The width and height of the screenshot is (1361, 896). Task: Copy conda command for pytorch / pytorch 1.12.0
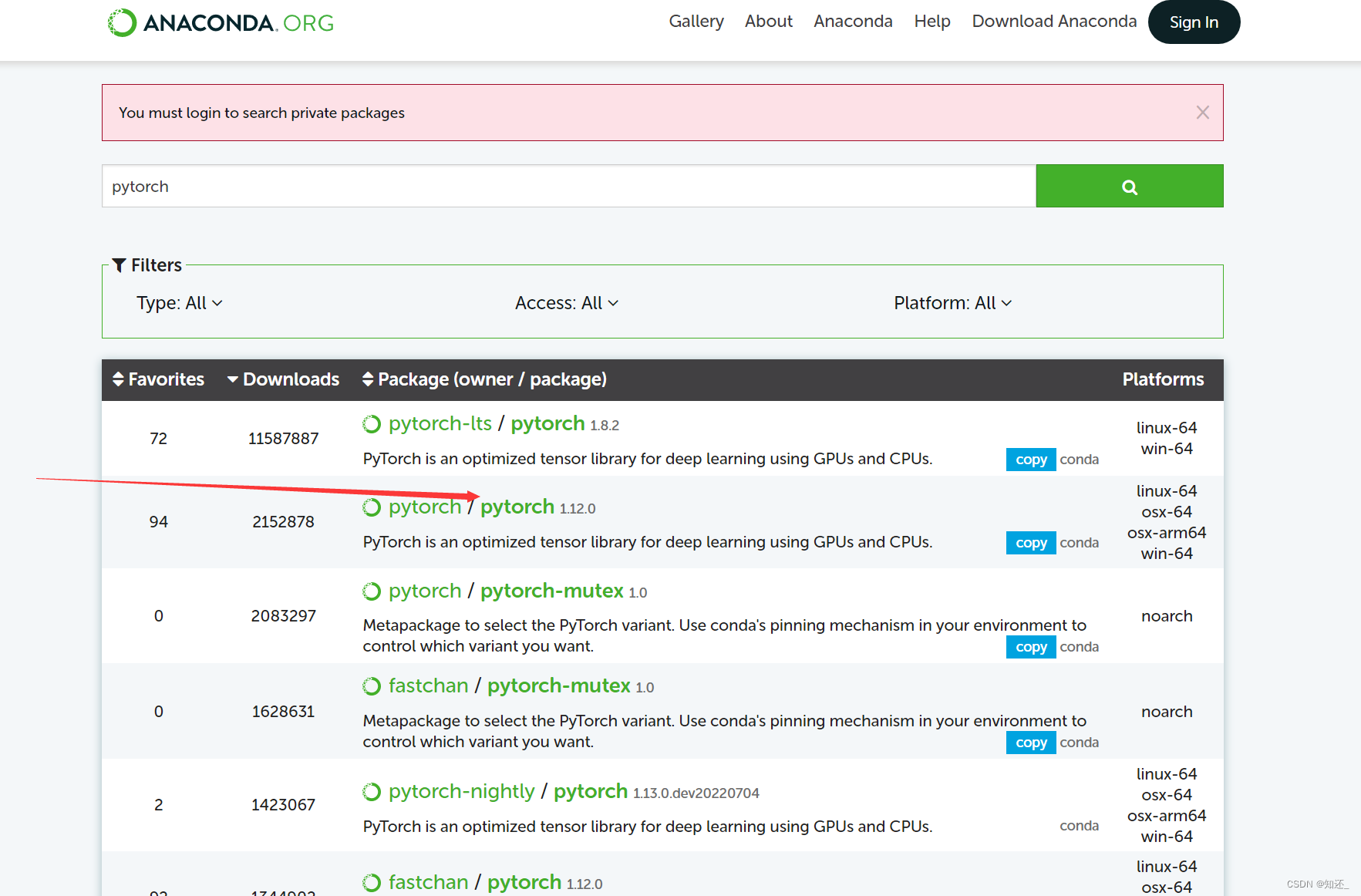pos(1031,543)
